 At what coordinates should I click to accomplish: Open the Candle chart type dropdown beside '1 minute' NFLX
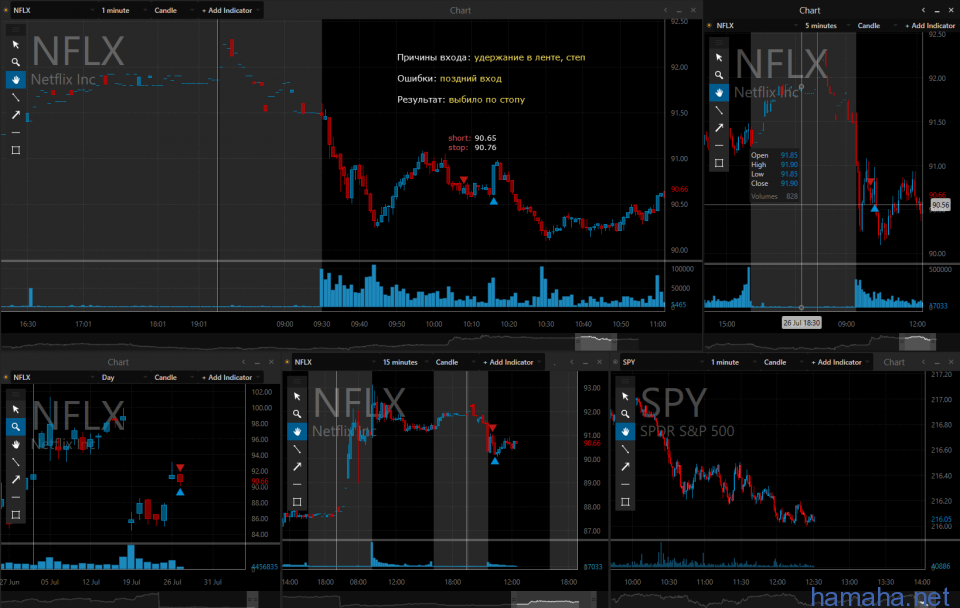point(173,10)
